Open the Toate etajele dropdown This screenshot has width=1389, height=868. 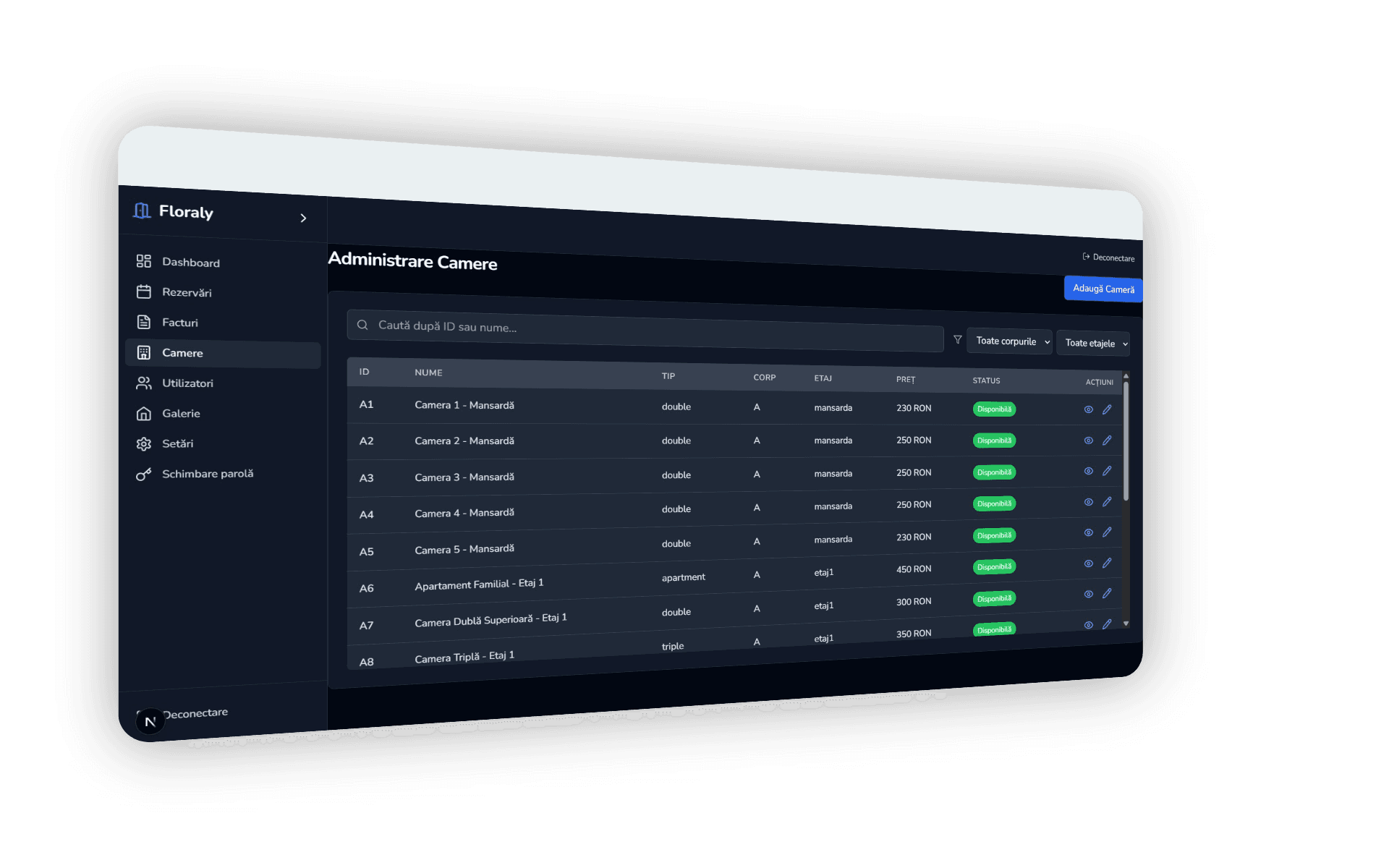click(x=1094, y=344)
